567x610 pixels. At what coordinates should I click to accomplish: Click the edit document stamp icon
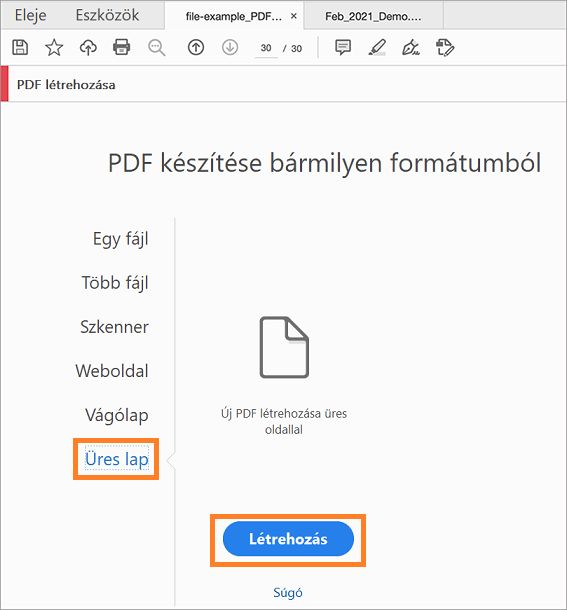click(x=445, y=47)
